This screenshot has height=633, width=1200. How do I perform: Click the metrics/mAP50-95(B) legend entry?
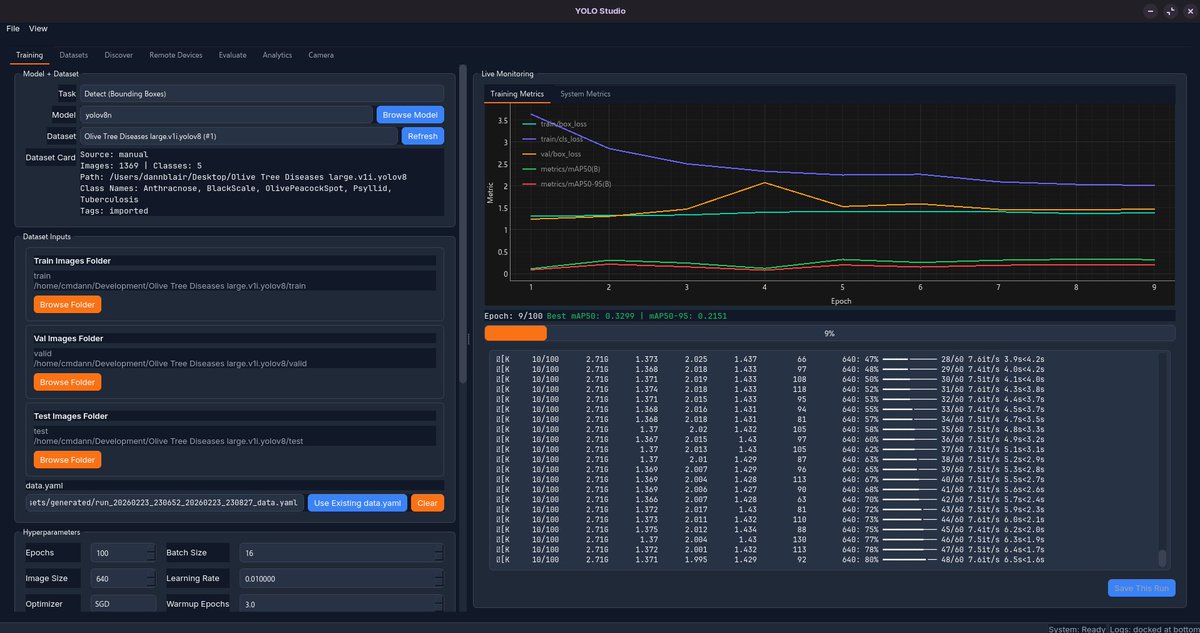[569, 186]
